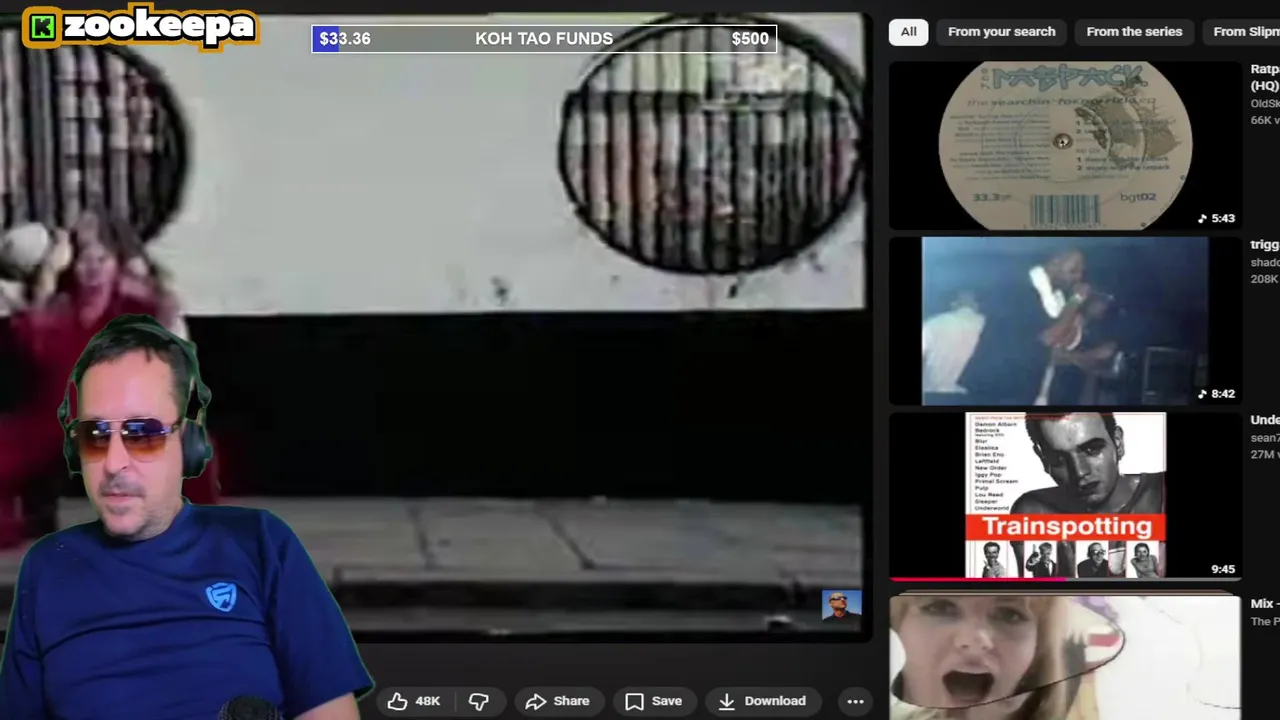Click the red watched progress bar under Trainspotting
The image size is (1280, 720).
[x=978, y=578]
